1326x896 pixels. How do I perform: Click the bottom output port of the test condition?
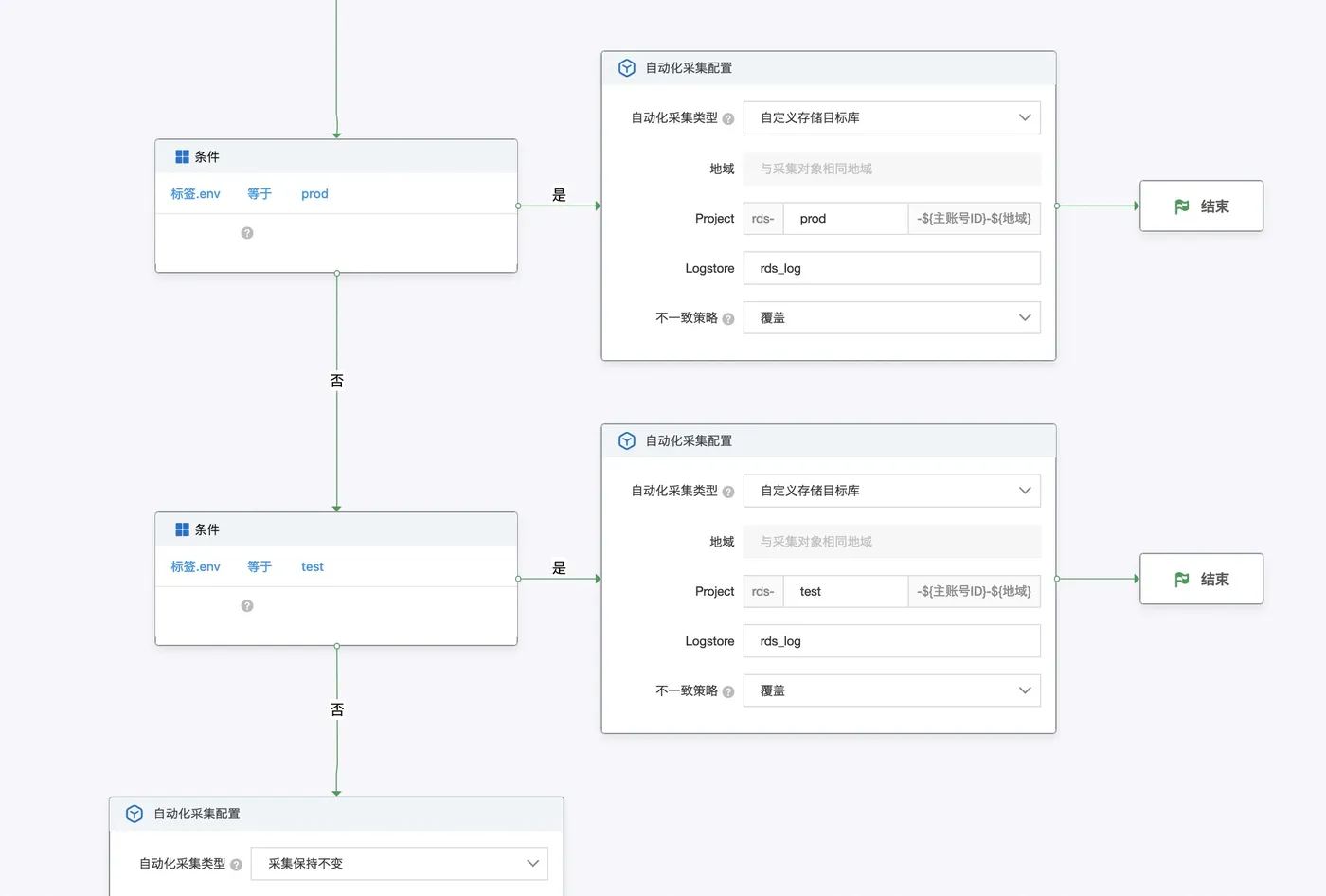336,646
